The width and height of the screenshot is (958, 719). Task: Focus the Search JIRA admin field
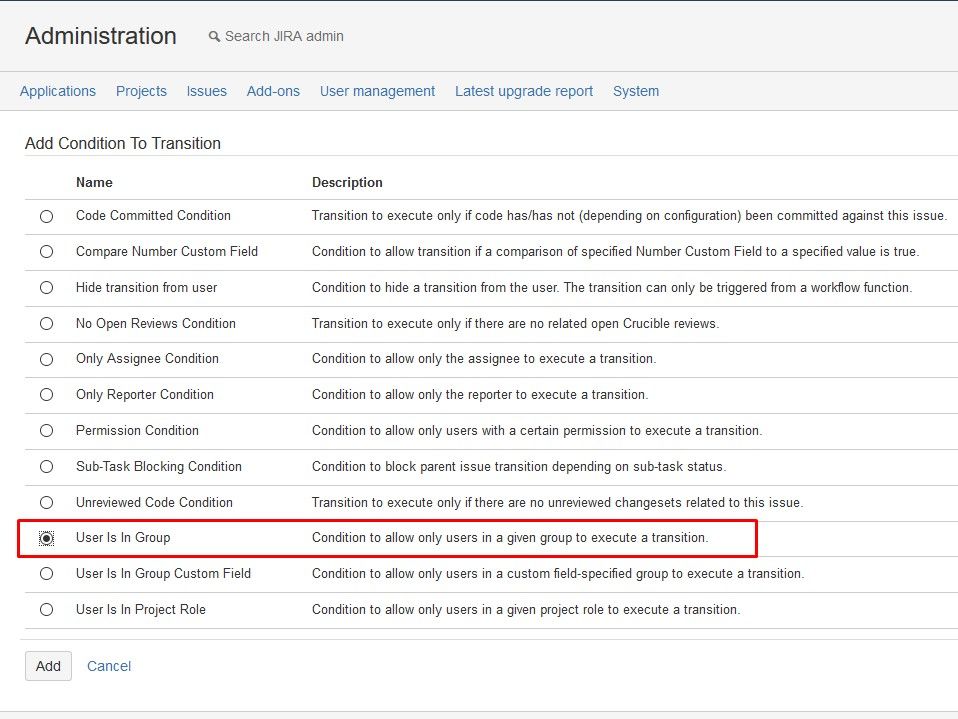[284, 37]
